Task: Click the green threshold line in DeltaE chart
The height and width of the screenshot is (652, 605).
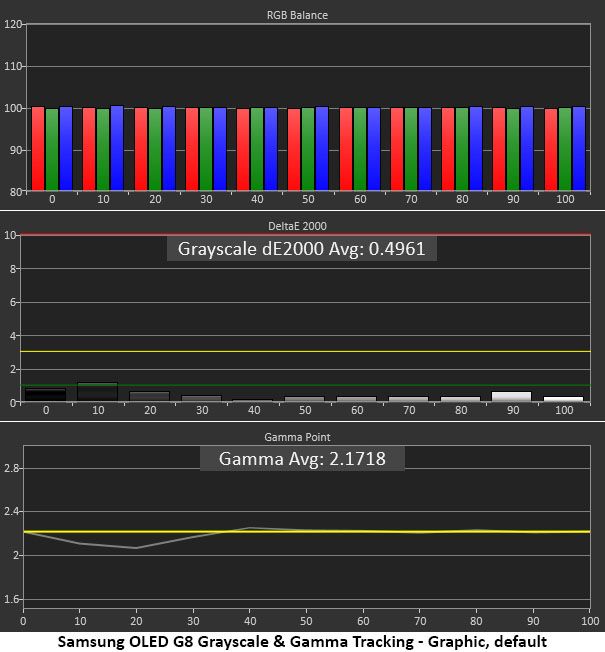Action: point(306,385)
